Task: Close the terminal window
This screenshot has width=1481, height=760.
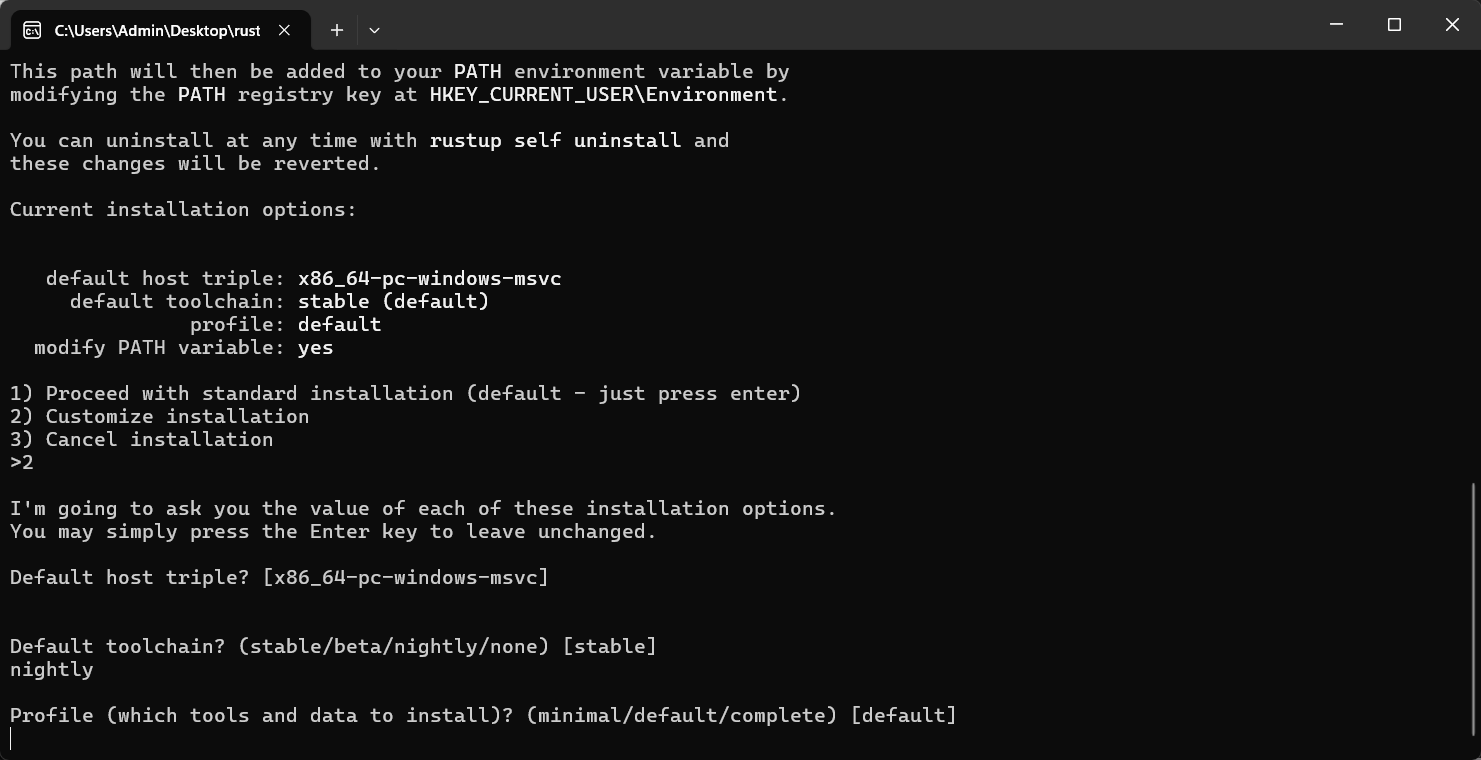Action: point(1452,25)
